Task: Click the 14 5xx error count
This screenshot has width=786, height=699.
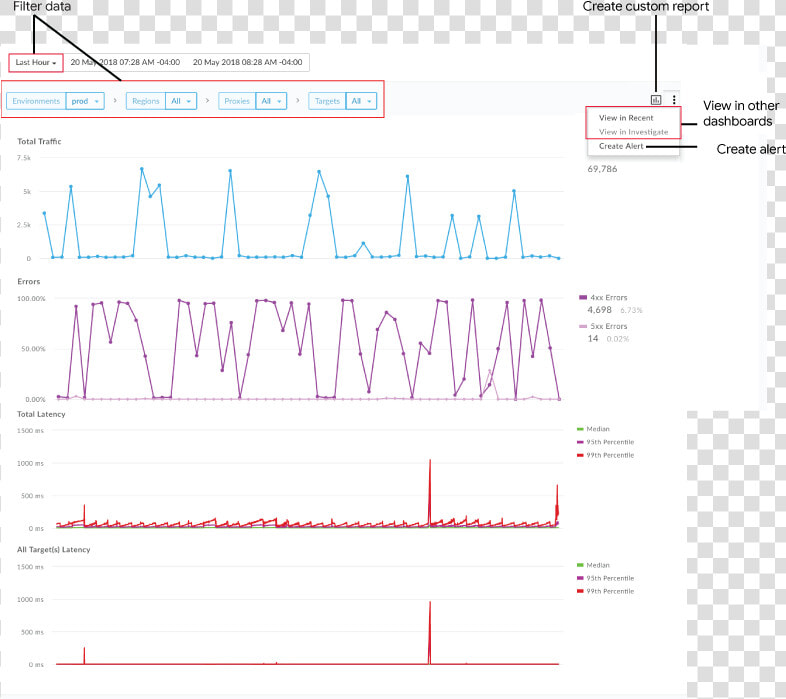Action: tap(593, 338)
